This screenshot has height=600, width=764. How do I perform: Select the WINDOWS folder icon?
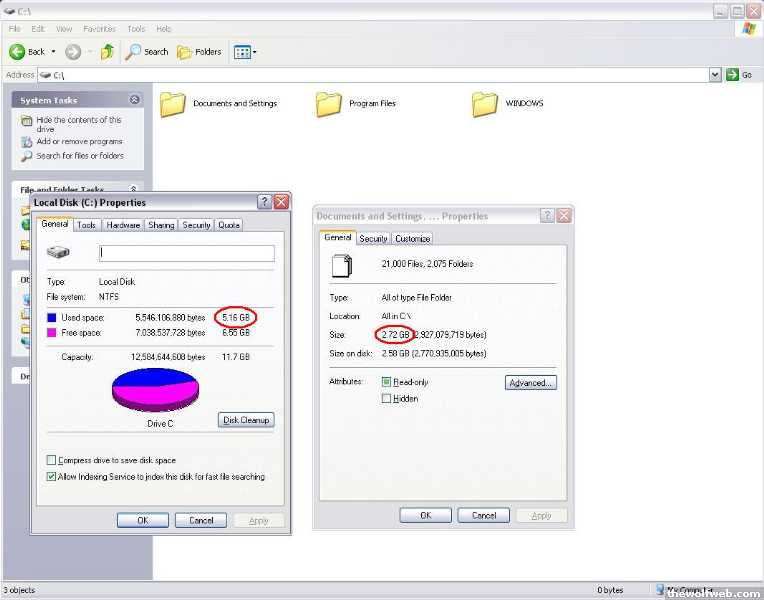pos(485,104)
